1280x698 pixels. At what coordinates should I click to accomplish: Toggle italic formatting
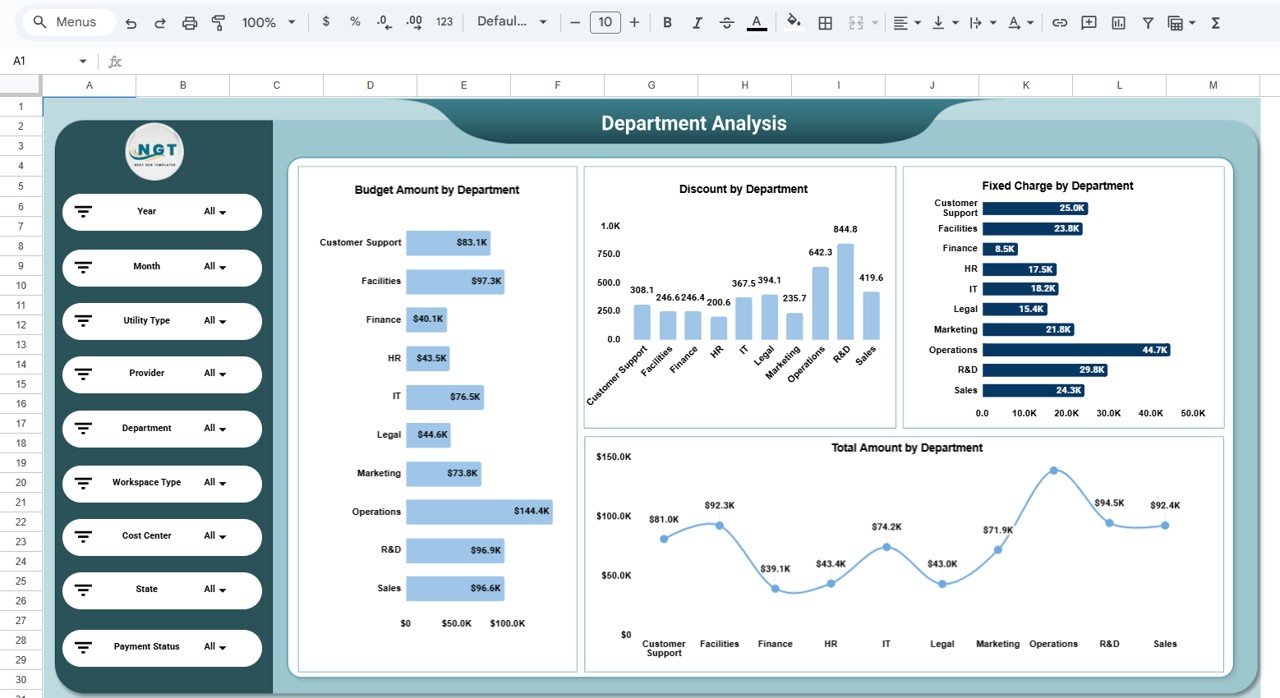(x=697, y=21)
